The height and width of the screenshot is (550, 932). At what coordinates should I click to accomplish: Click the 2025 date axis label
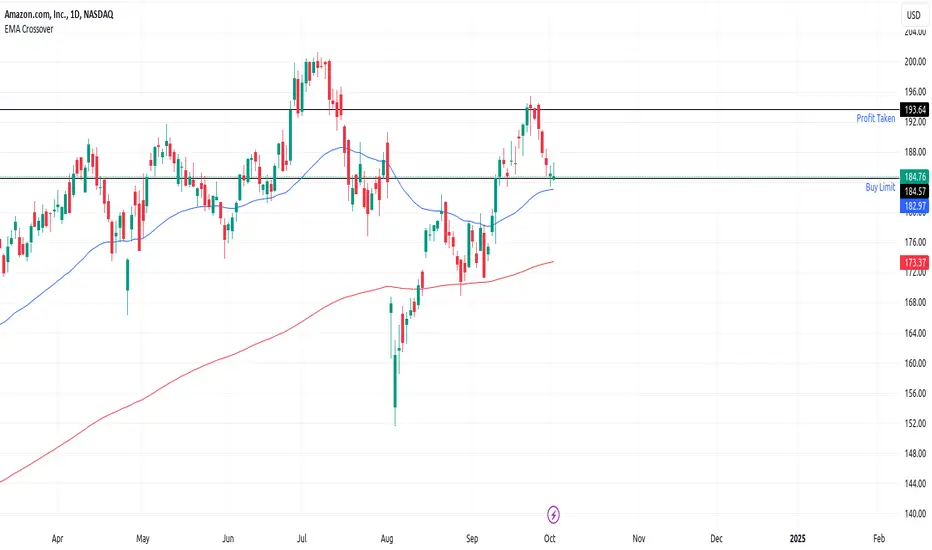[x=798, y=539]
